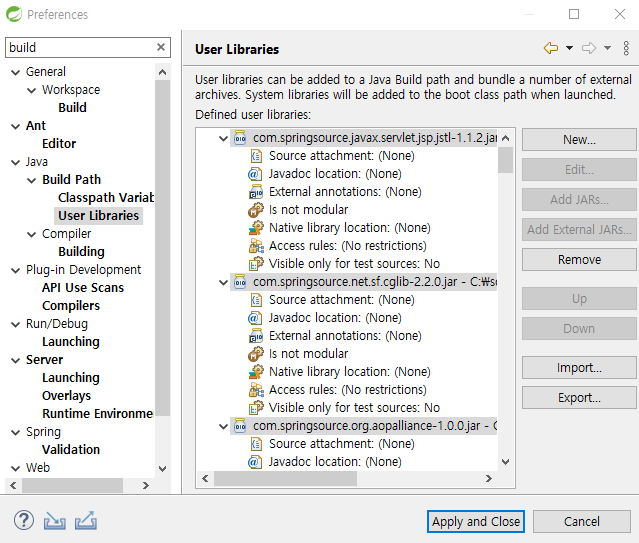Click Javadoc location icon under aopalliance jar
This screenshot has height=543, width=639.
(255, 462)
